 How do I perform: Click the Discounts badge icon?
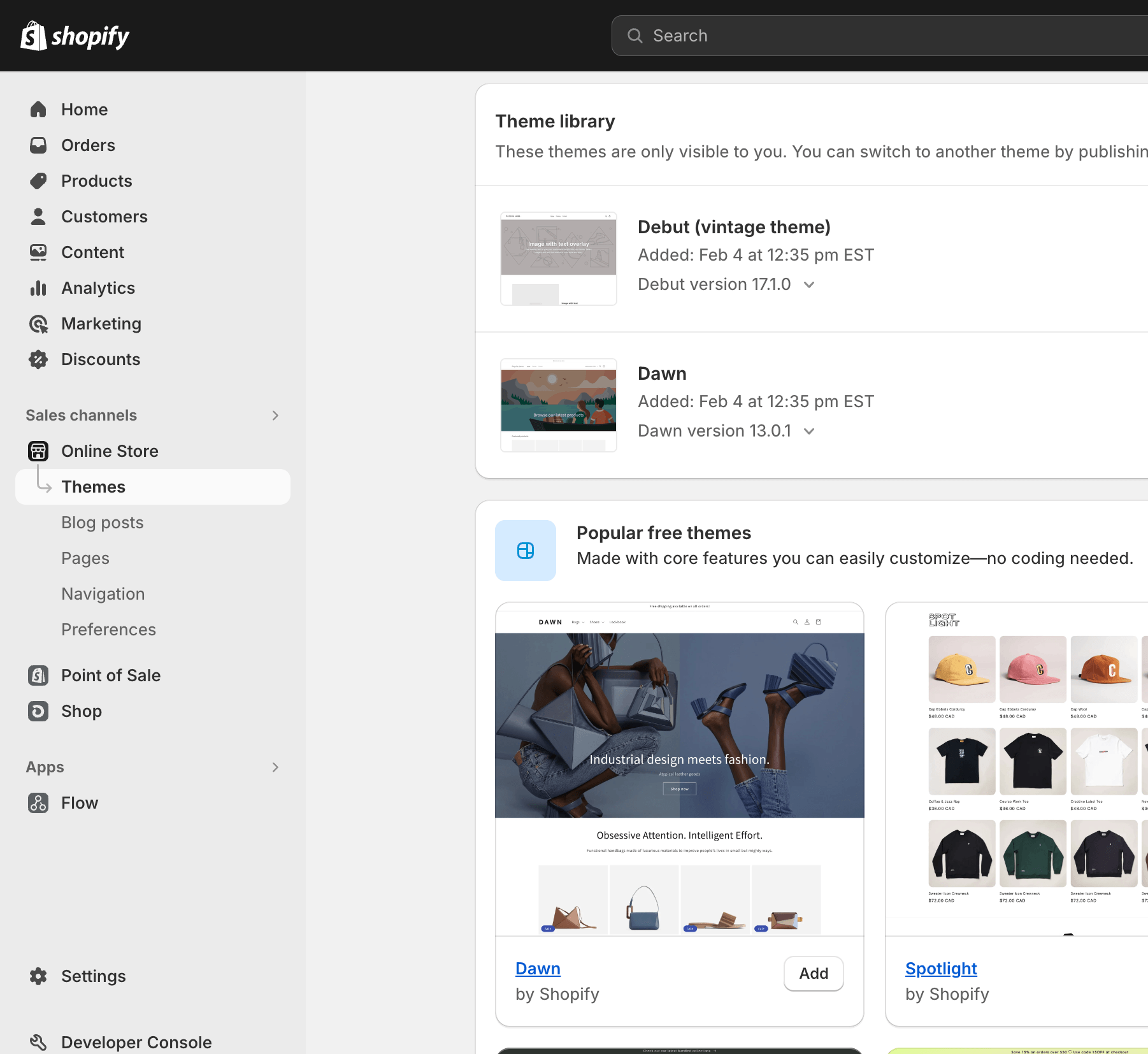click(38, 359)
